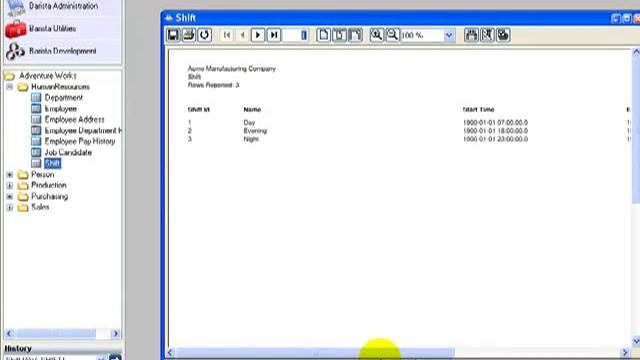Collapse the HumanResources folder
This screenshot has width=640, height=360.
point(10,87)
